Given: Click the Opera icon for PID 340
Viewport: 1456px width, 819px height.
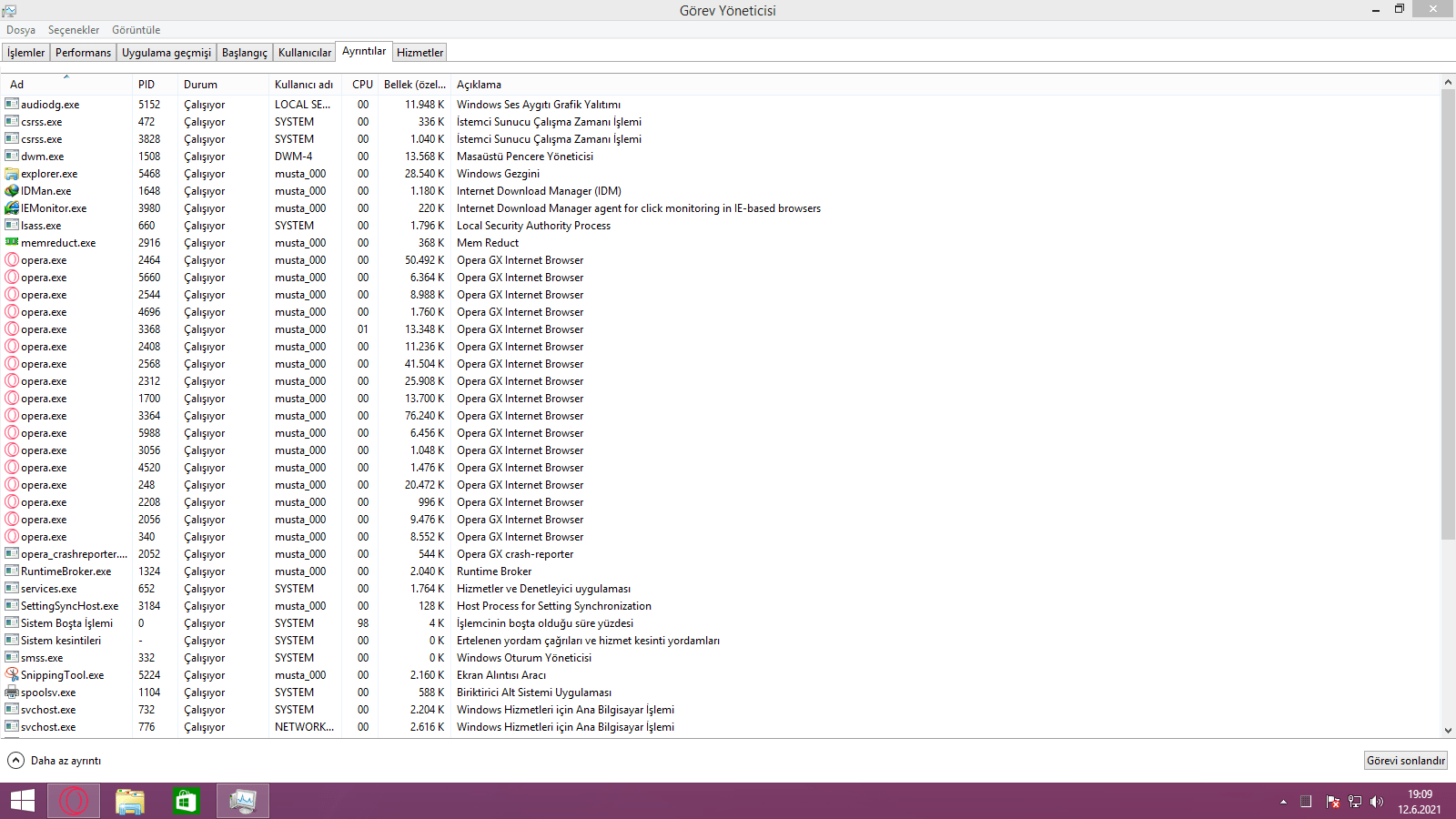Looking at the screenshot, I should [x=12, y=536].
